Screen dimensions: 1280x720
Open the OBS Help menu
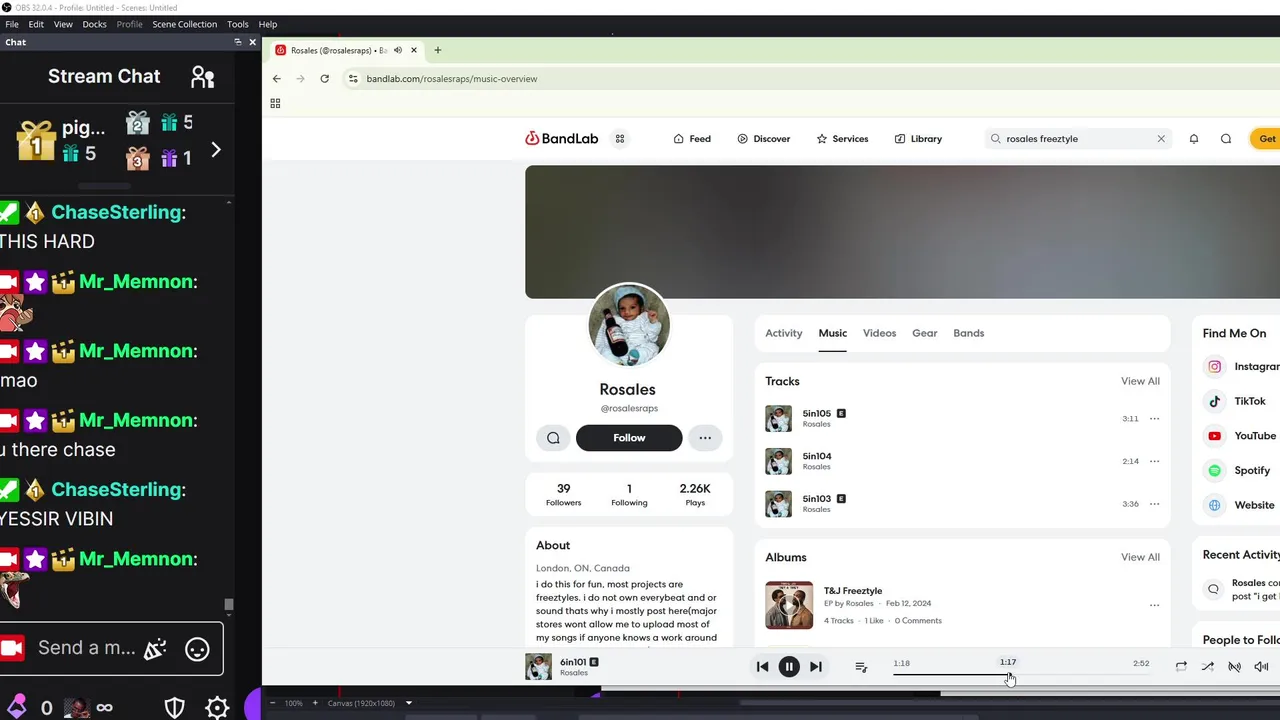click(268, 24)
